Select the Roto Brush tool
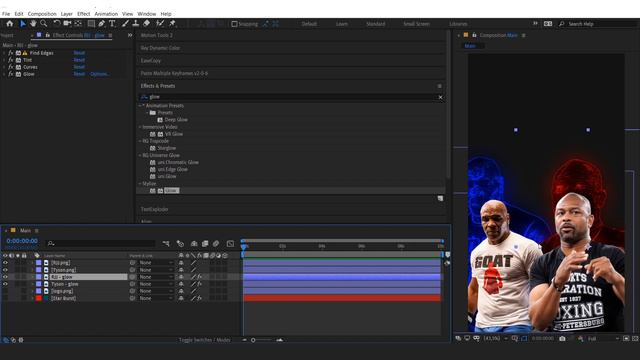 click(x=160, y=24)
